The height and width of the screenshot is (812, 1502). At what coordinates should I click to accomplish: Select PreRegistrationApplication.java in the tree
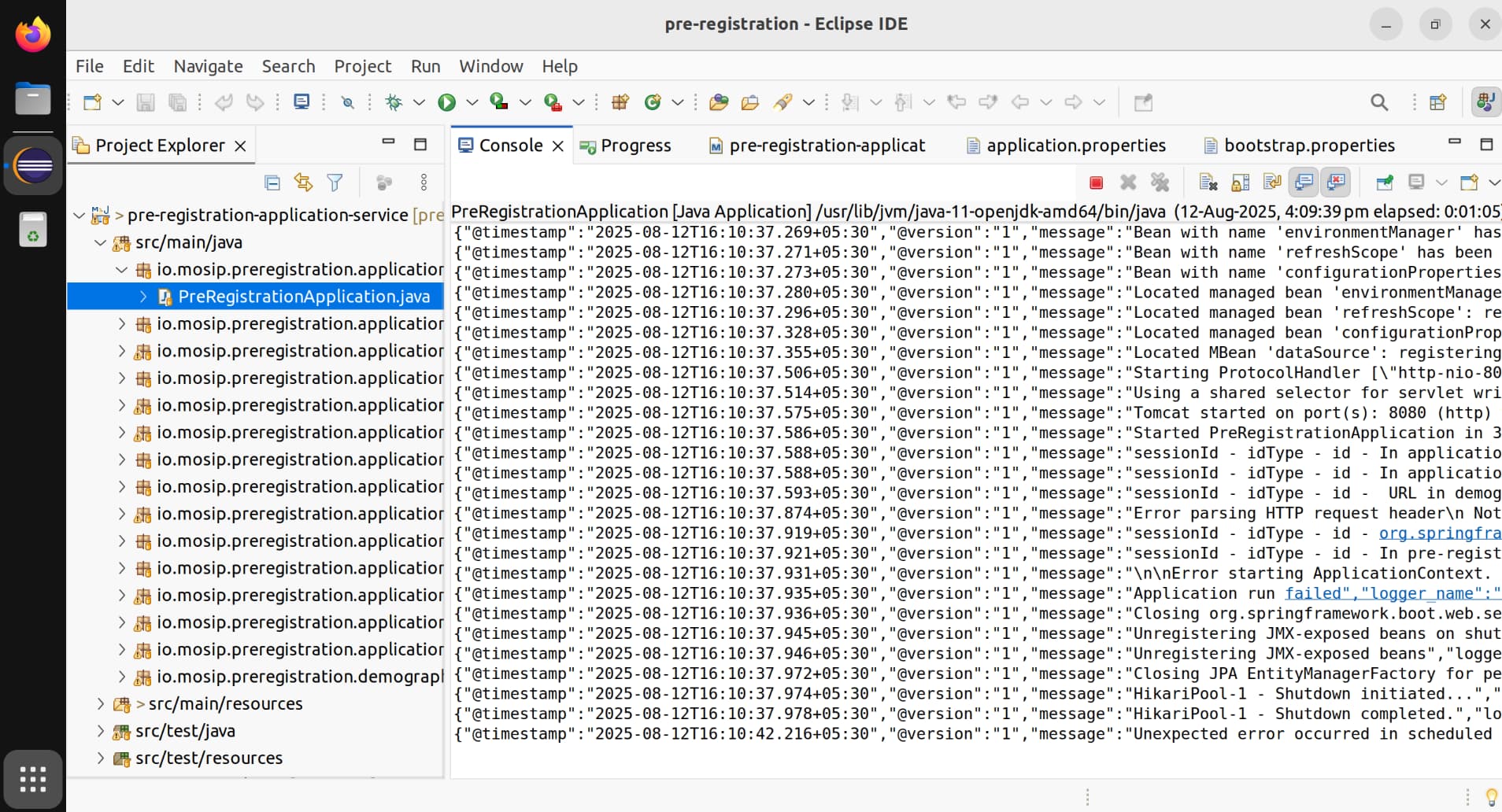304,297
